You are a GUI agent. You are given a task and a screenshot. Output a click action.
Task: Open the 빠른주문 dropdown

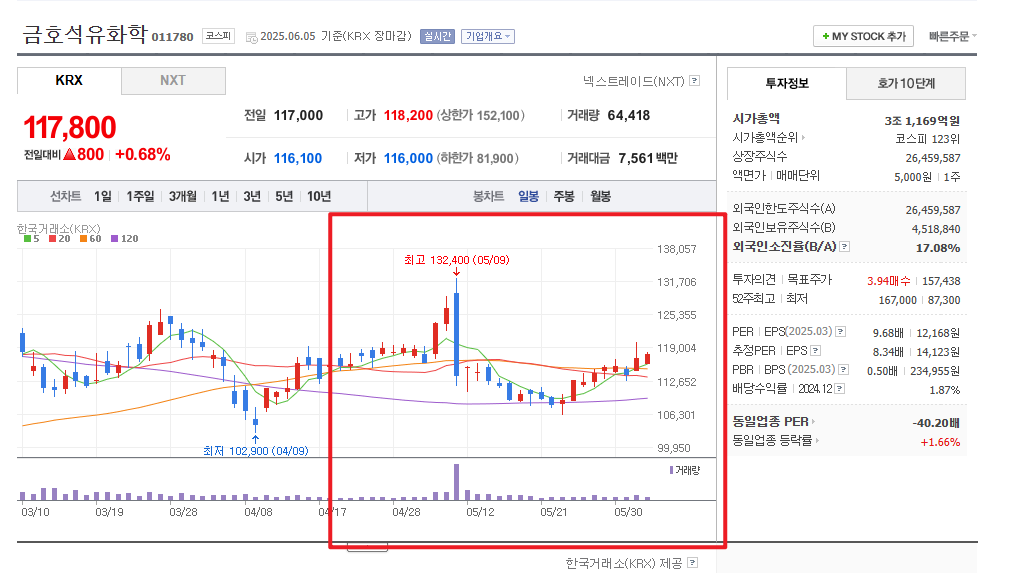click(x=952, y=36)
